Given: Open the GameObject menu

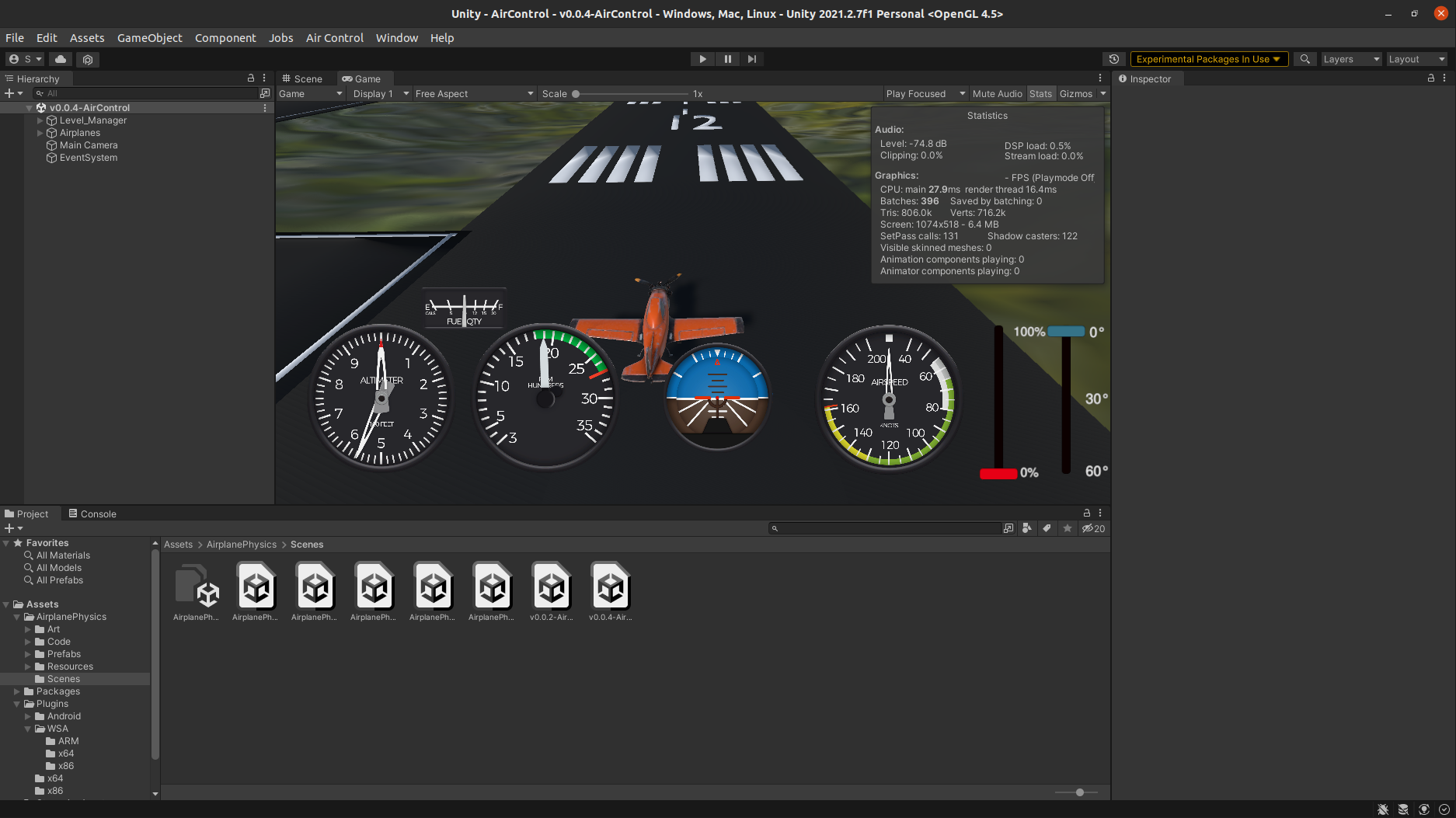Looking at the screenshot, I should point(150,38).
